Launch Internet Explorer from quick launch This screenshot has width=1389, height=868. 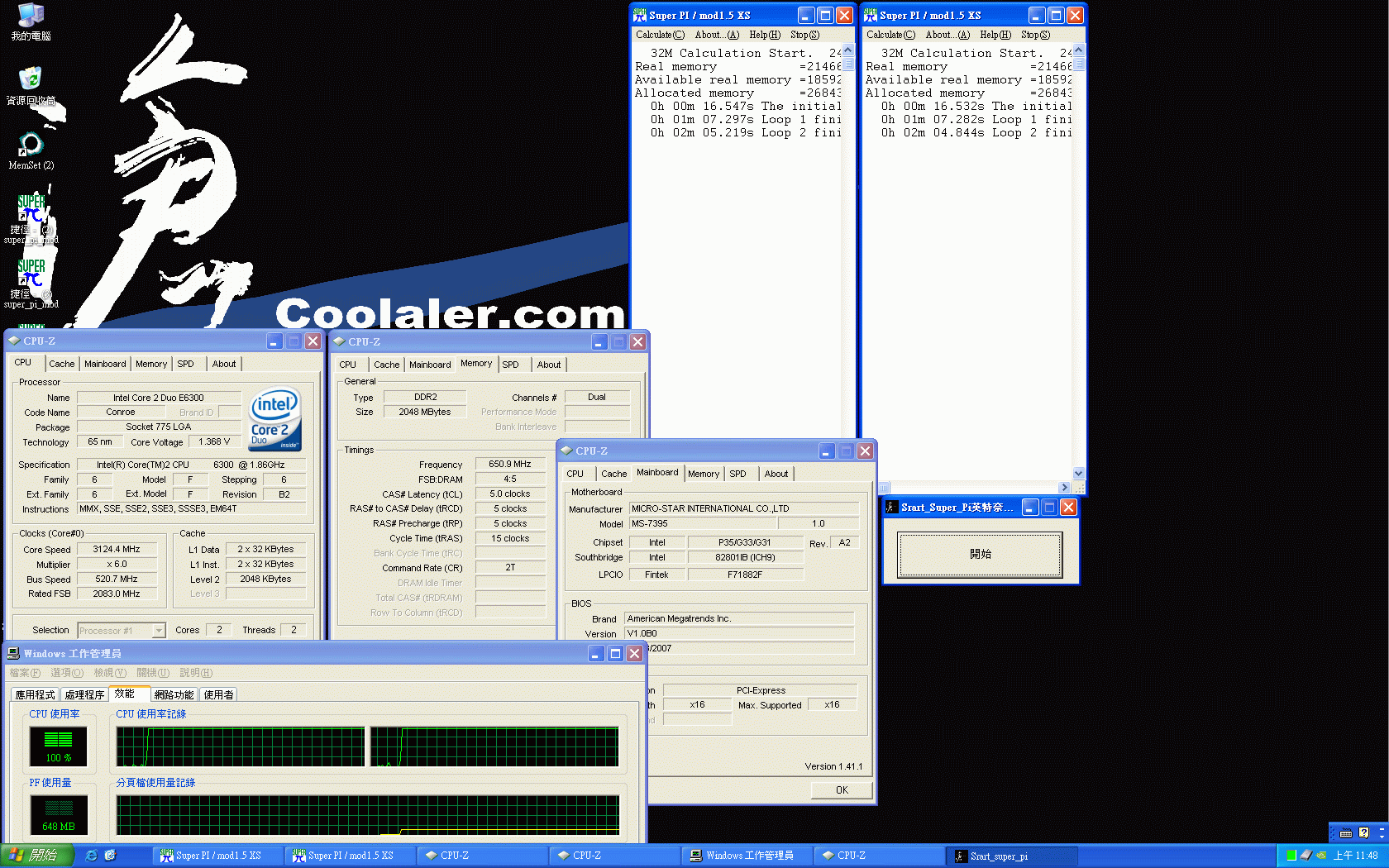tap(91, 856)
